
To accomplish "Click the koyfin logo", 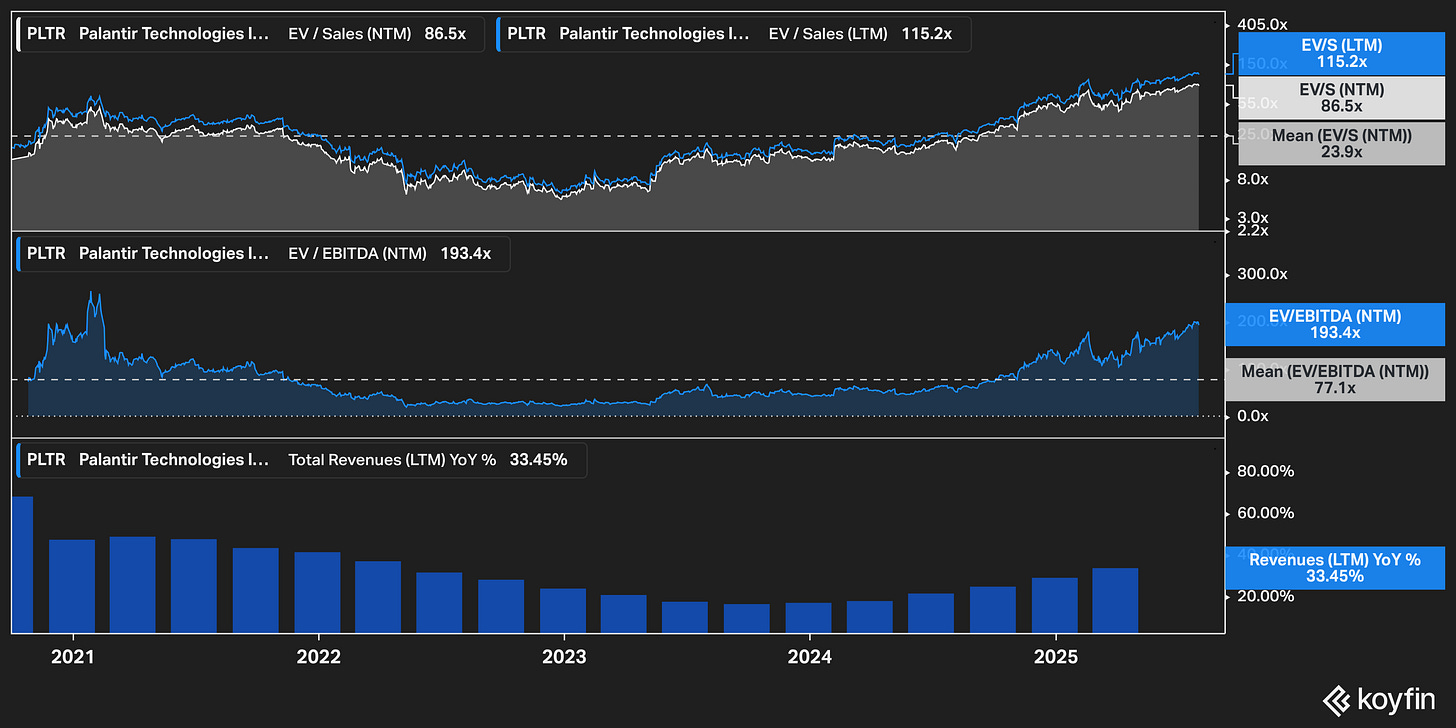I will point(1377,699).
